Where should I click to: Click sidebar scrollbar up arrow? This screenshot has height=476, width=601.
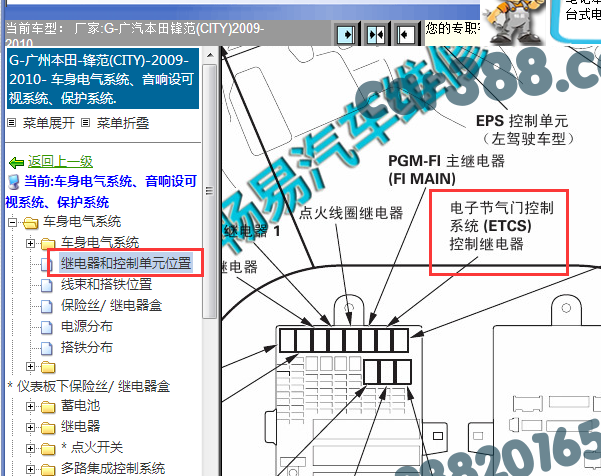(210, 56)
